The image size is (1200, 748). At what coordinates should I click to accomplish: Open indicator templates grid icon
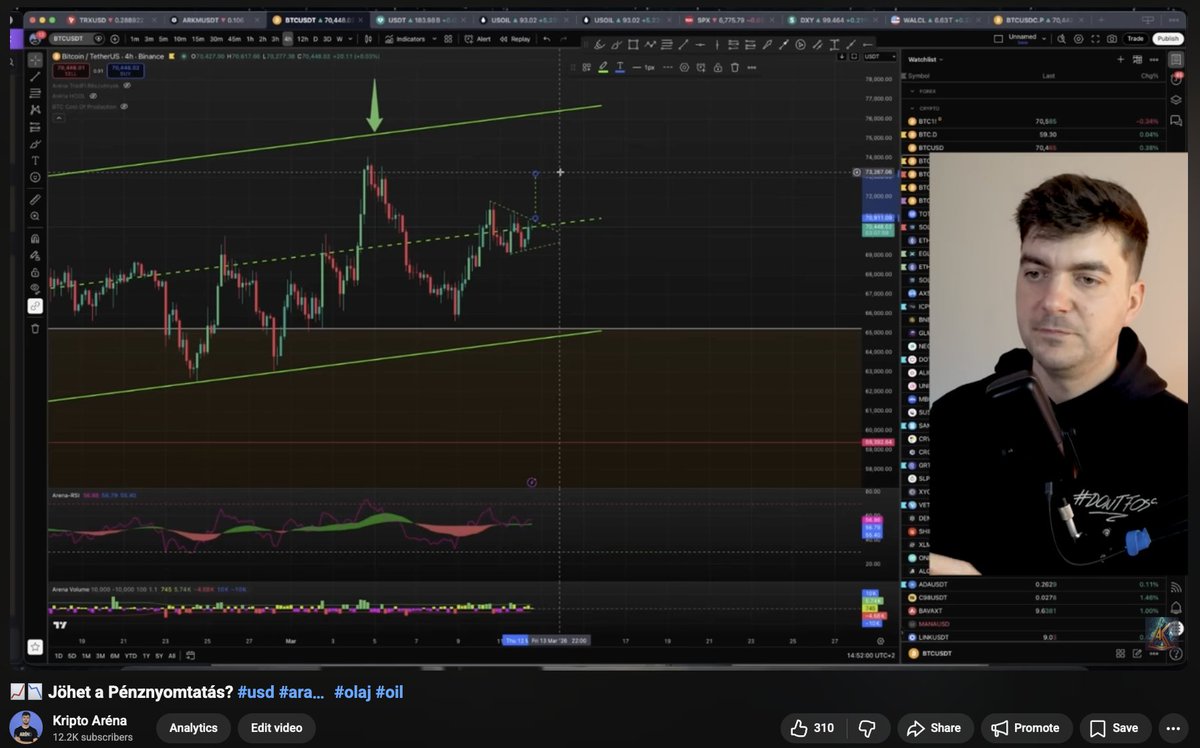tap(449, 39)
